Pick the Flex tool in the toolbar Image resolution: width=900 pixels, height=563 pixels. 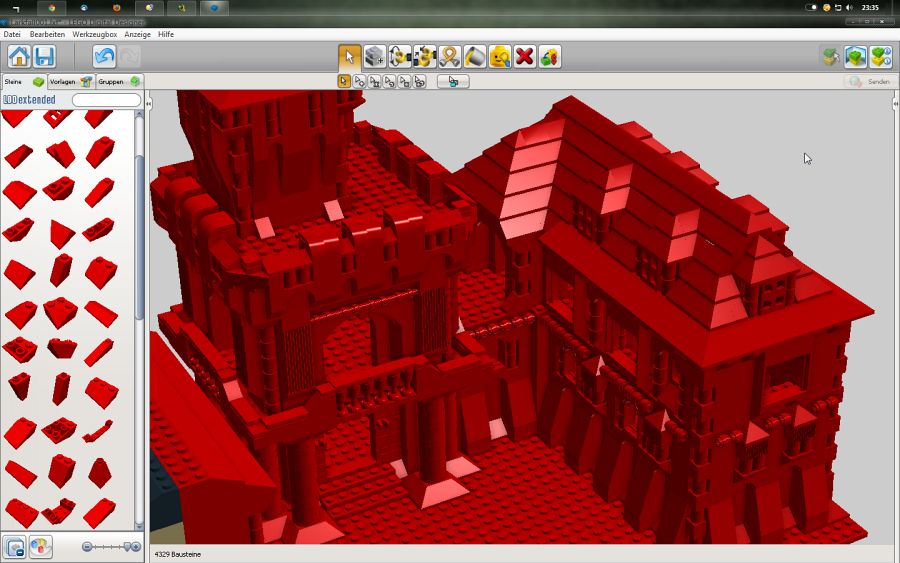(x=450, y=56)
